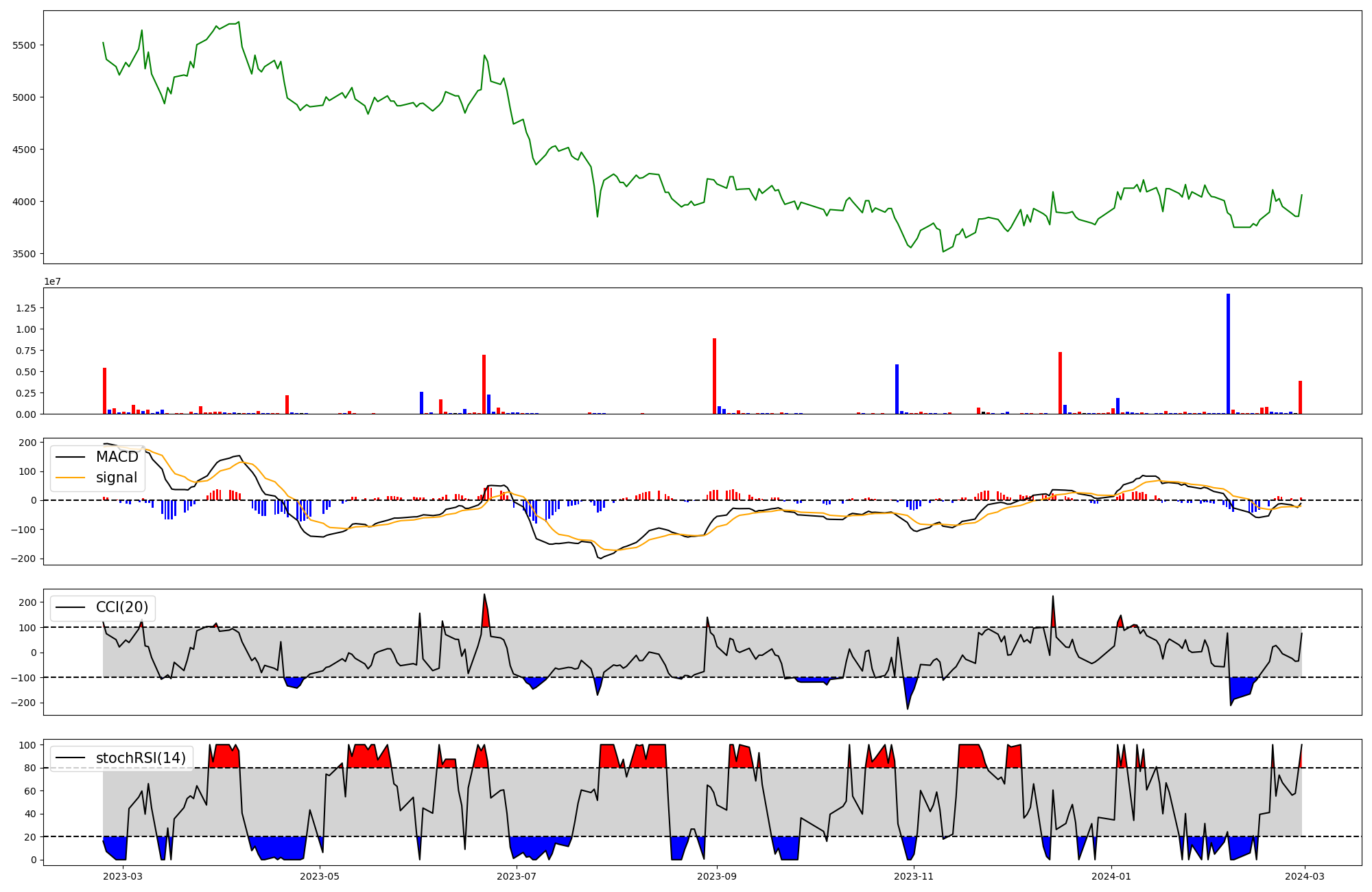This screenshot has height=892, width=1372.
Task: Click the first red volume bar at left
Action: point(104,390)
